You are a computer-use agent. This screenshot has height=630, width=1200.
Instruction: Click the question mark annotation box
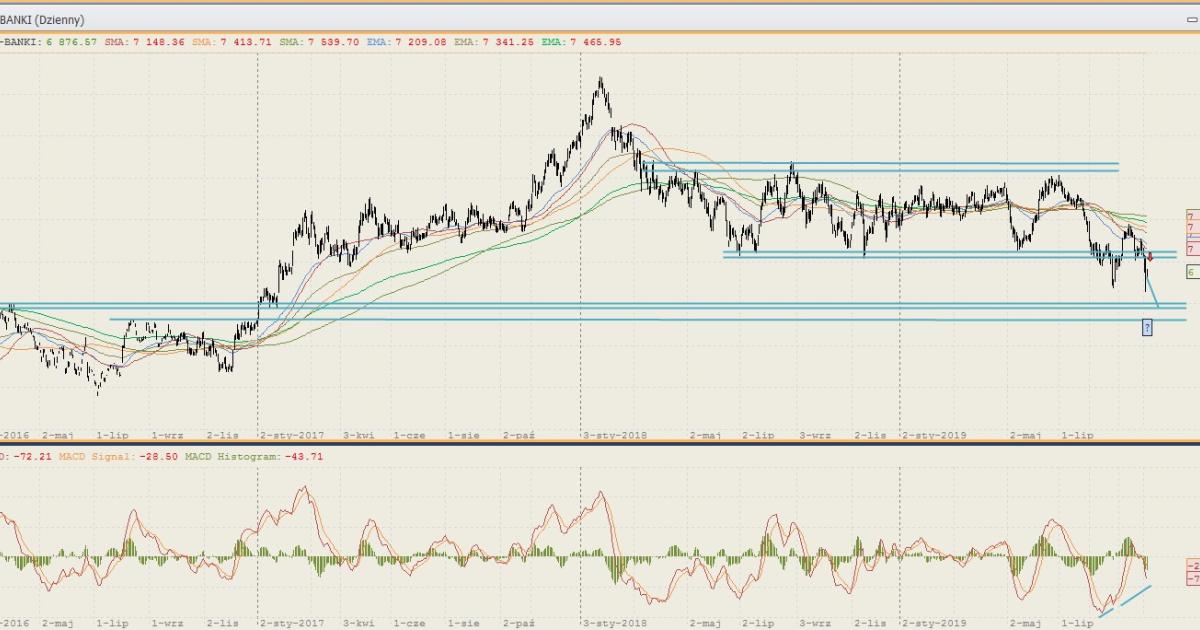pyautogui.click(x=1147, y=327)
